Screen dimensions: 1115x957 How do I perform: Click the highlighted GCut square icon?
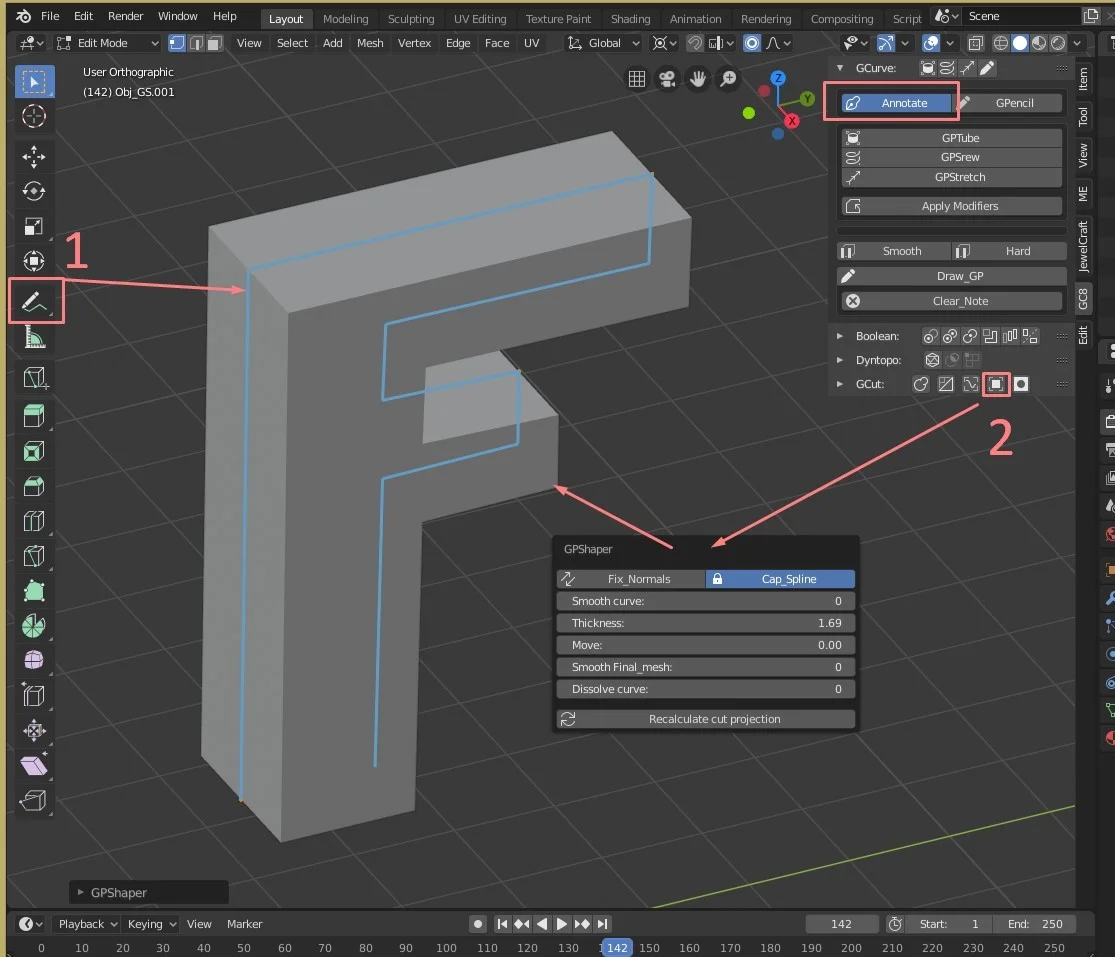click(x=996, y=384)
